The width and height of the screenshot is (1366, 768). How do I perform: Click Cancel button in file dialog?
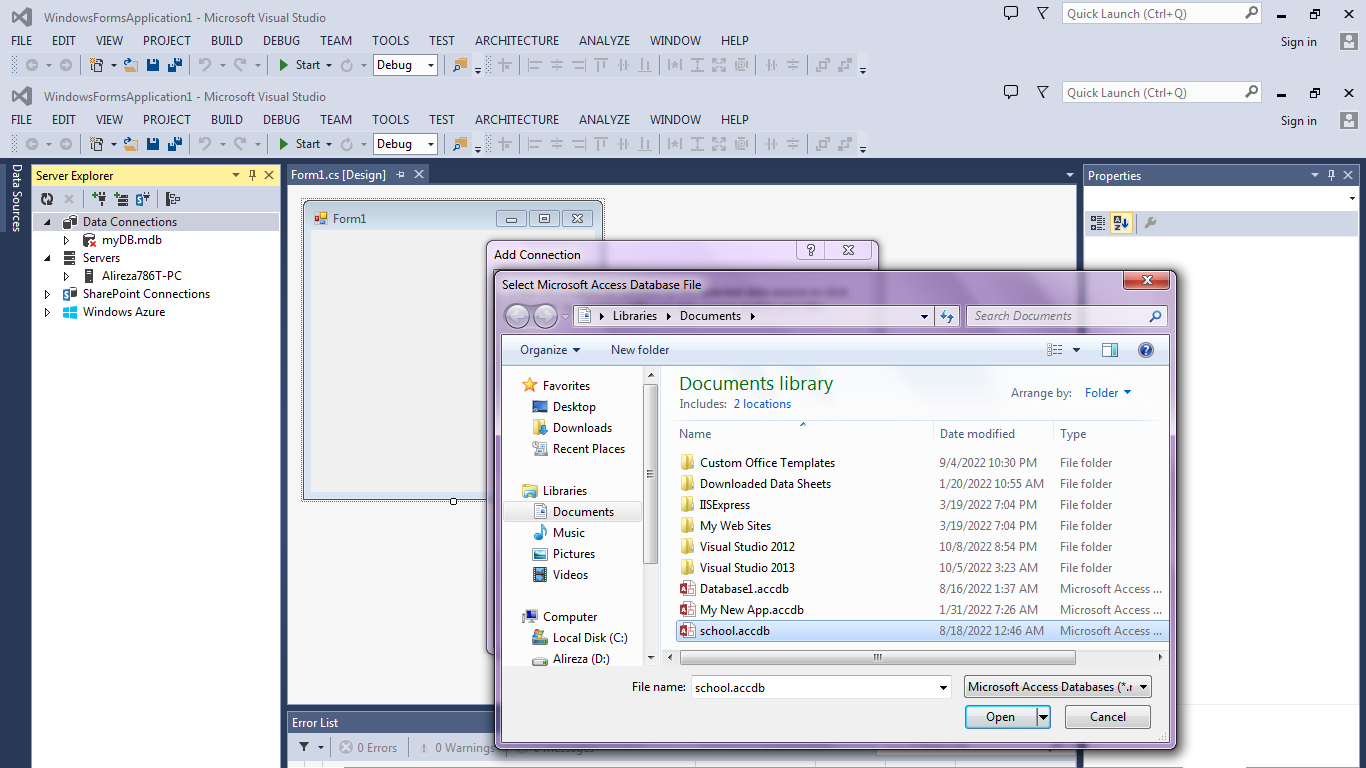pos(1108,717)
